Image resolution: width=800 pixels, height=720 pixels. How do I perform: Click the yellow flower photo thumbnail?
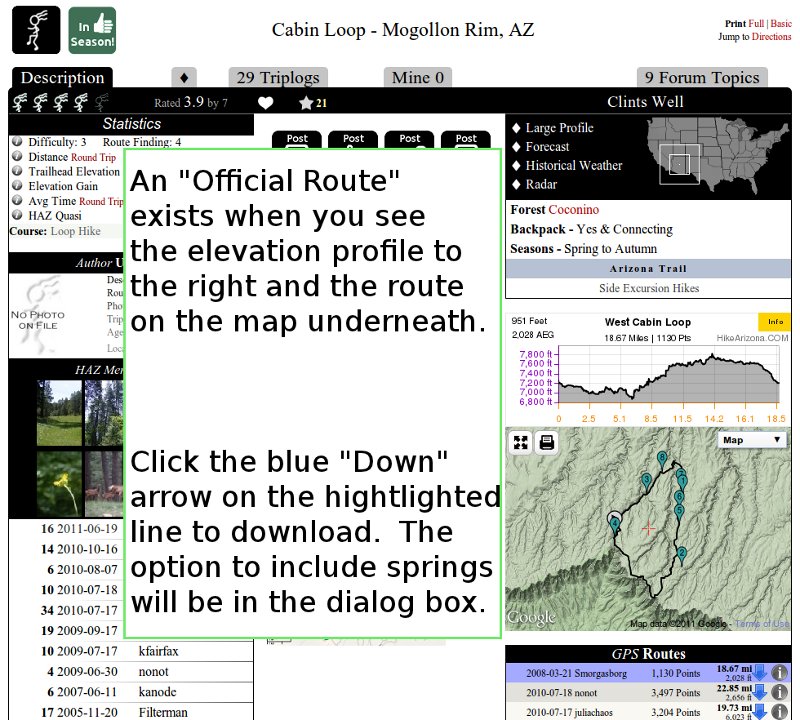[x=64, y=481]
